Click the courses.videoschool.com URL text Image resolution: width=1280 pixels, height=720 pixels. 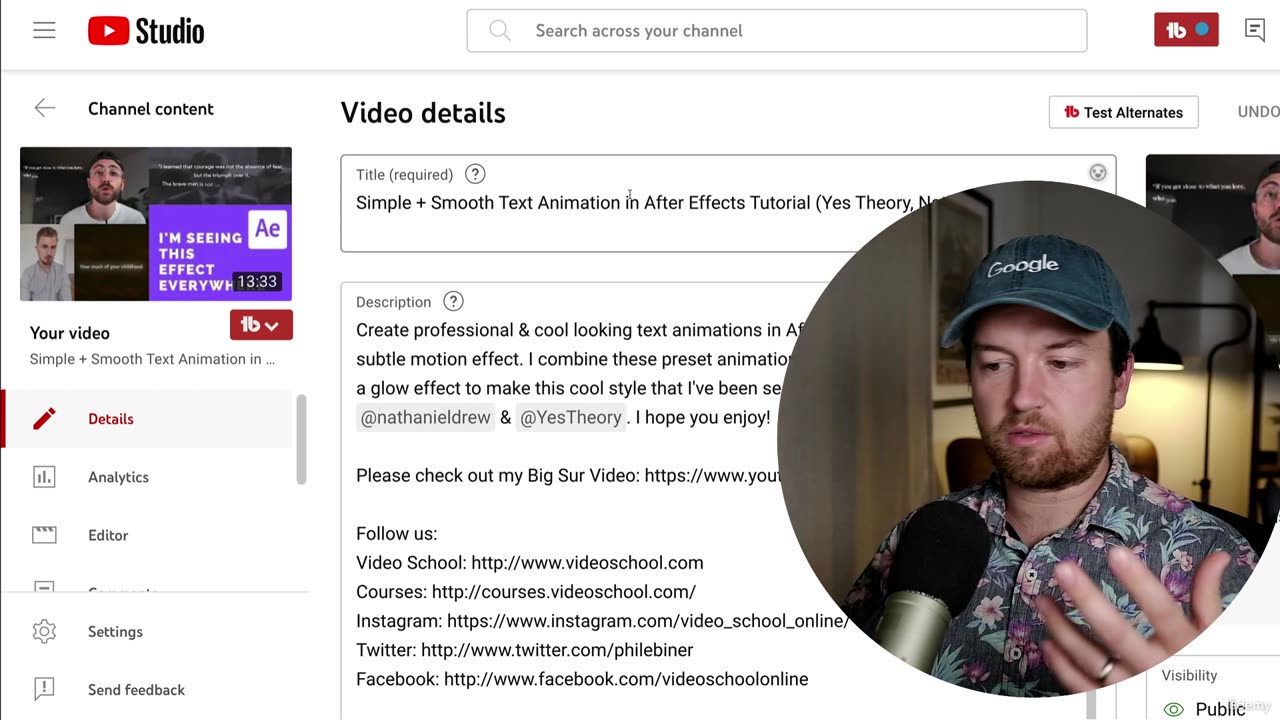pyautogui.click(x=564, y=592)
